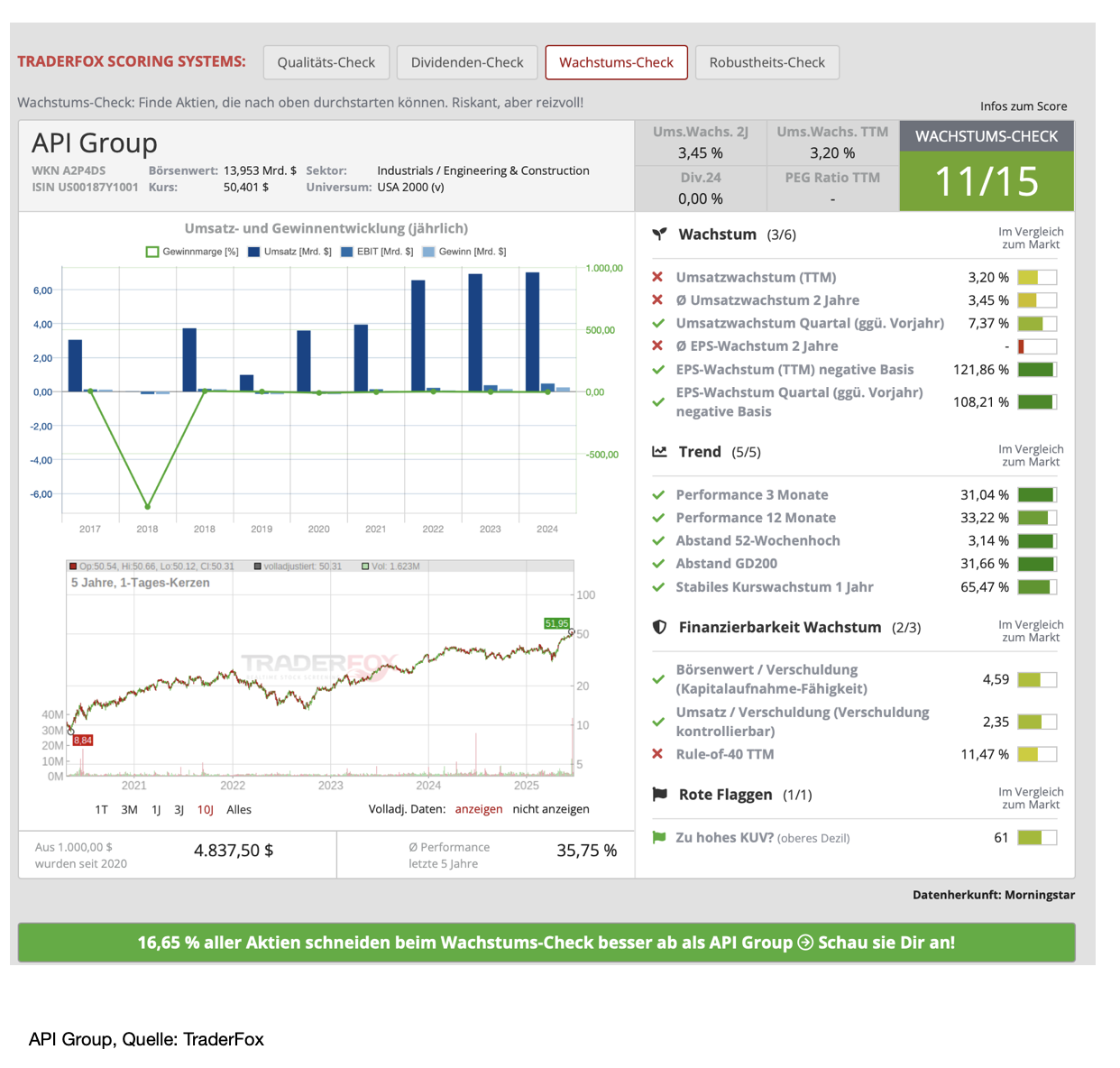Click the comparison bar for Zu hohes KUV
Viewport: 1120px width, 1068px height.
[1037, 838]
